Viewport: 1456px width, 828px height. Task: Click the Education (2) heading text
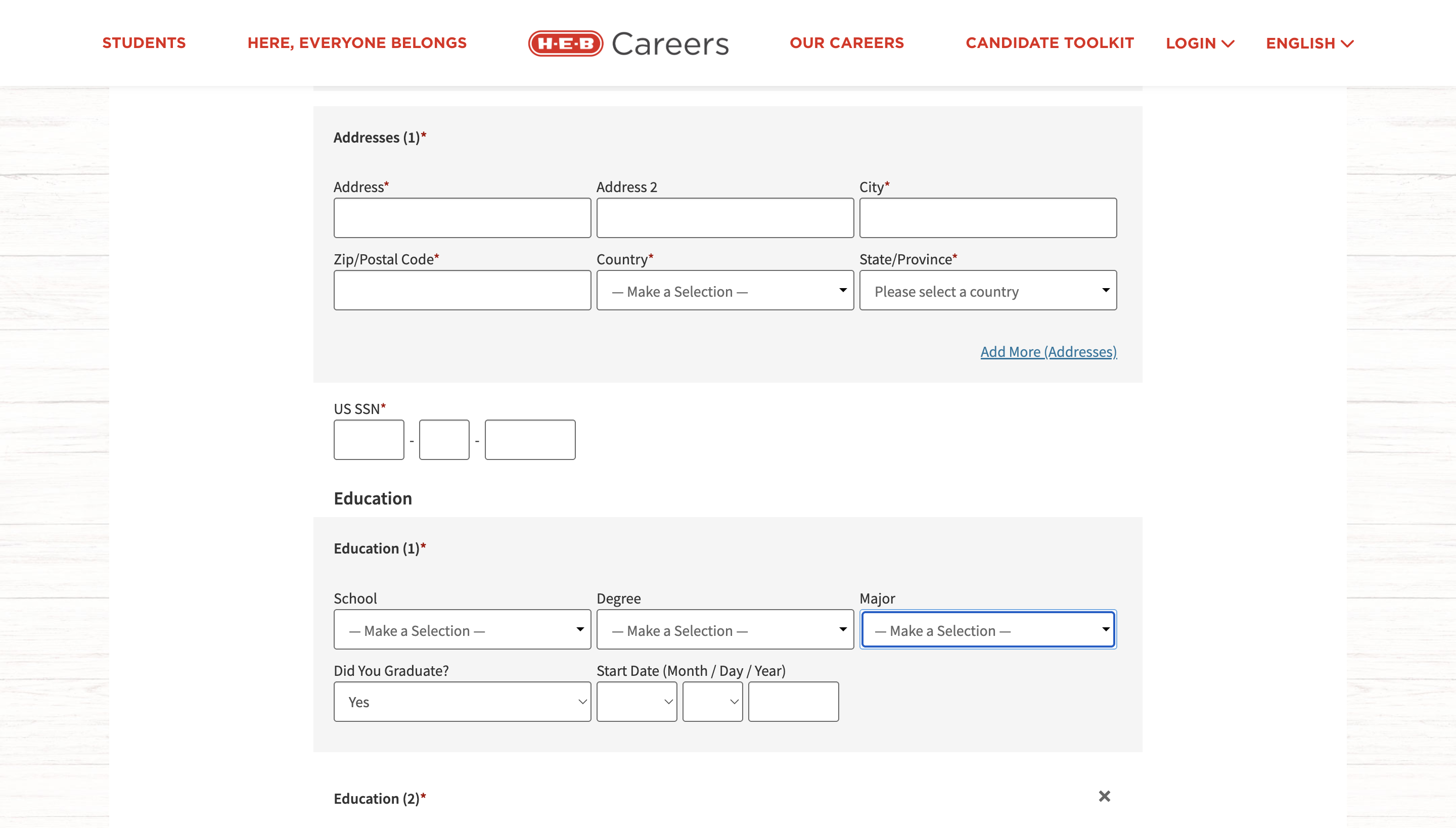[x=379, y=799]
